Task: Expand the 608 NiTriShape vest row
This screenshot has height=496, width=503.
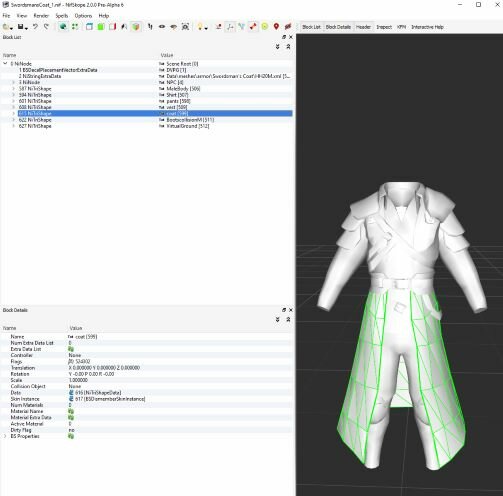Action: coord(14,107)
